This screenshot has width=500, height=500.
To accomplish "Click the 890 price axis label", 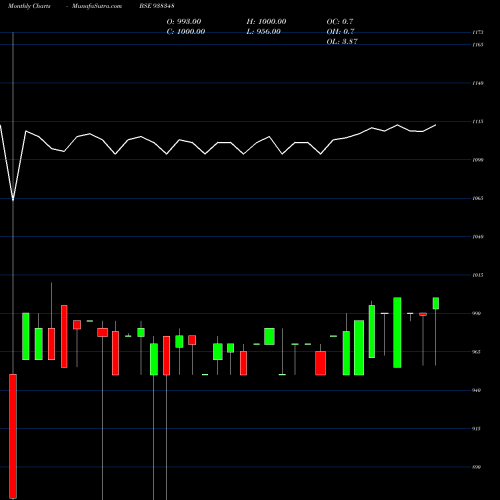I will [x=477, y=467].
